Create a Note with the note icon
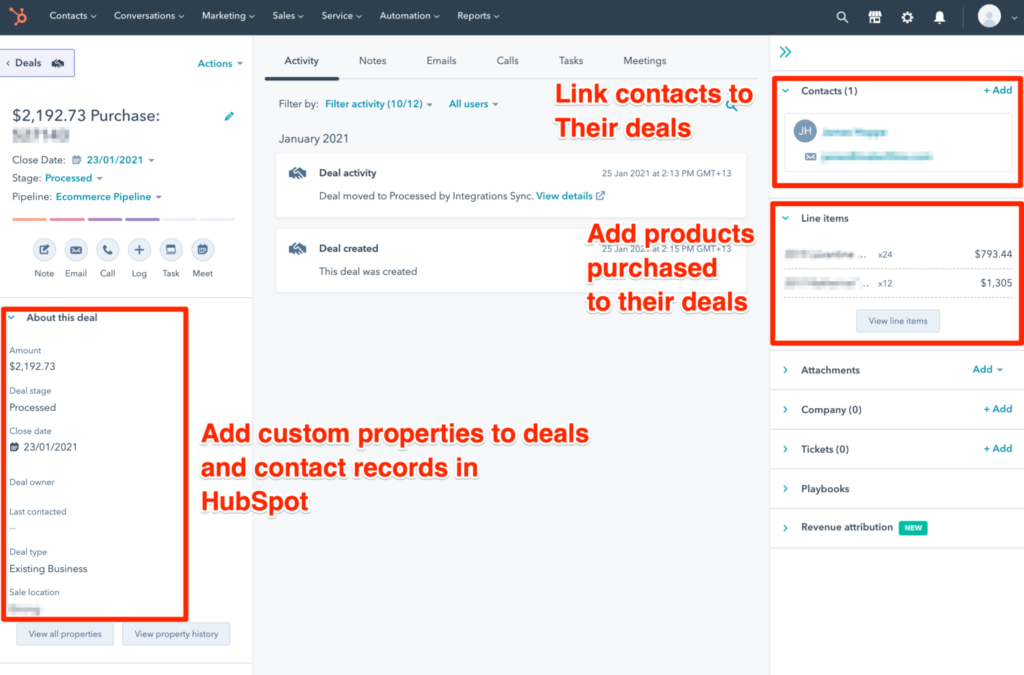 (x=44, y=249)
